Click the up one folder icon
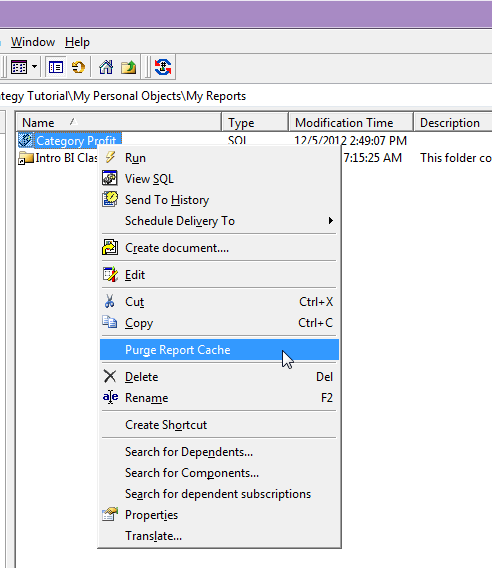Image resolution: width=492 pixels, height=568 pixels. click(129, 67)
